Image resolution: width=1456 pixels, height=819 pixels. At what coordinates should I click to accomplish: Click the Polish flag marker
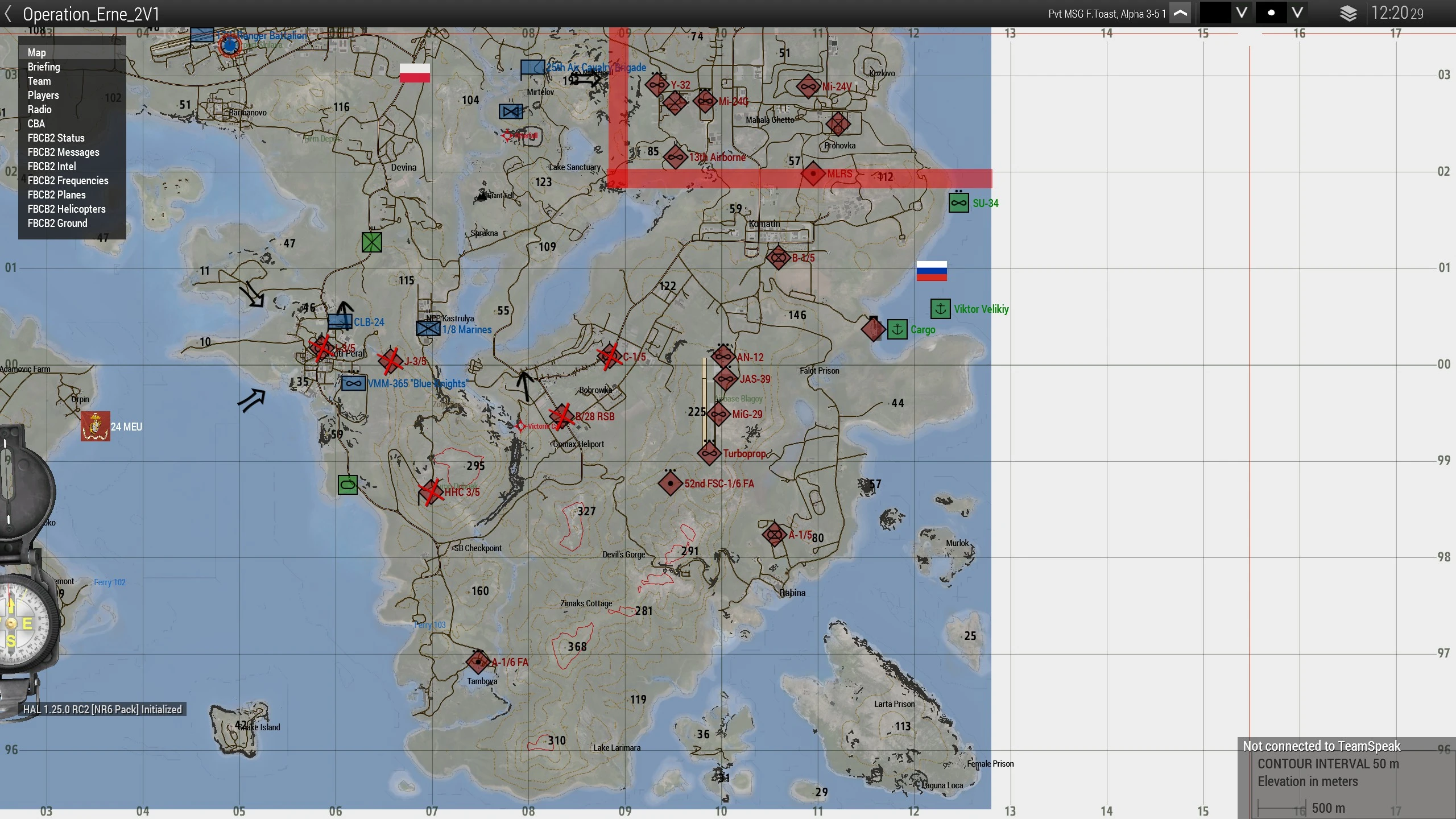click(x=415, y=73)
